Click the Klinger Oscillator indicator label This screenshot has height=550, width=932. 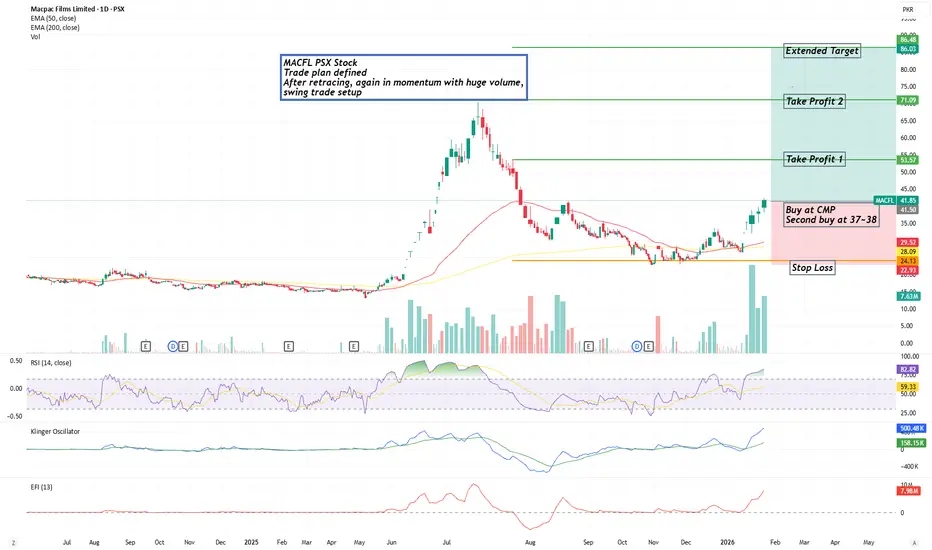[55, 432]
